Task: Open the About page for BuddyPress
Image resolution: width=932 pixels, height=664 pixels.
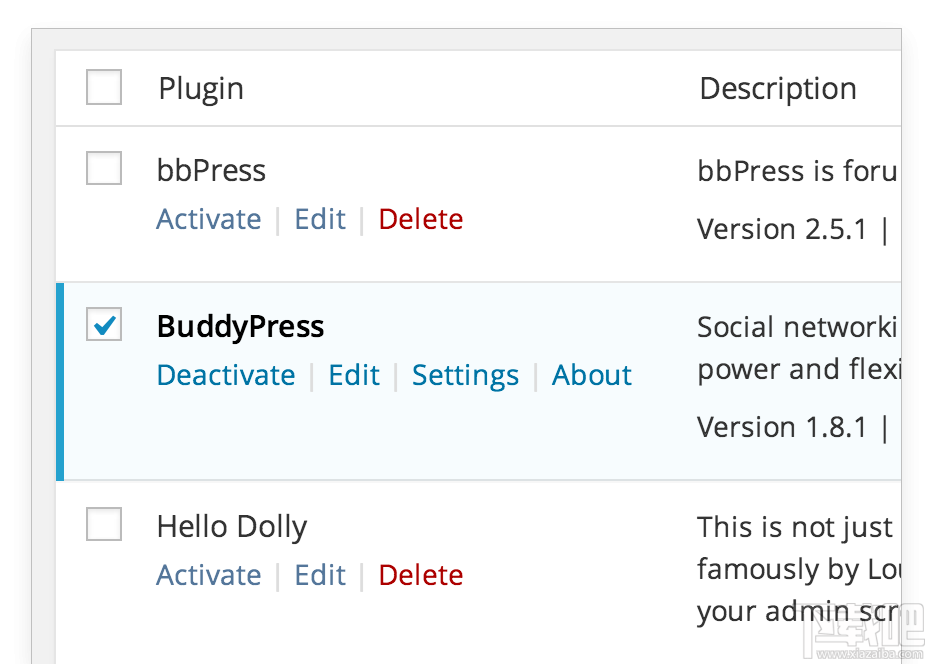Action: (x=591, y=374)
